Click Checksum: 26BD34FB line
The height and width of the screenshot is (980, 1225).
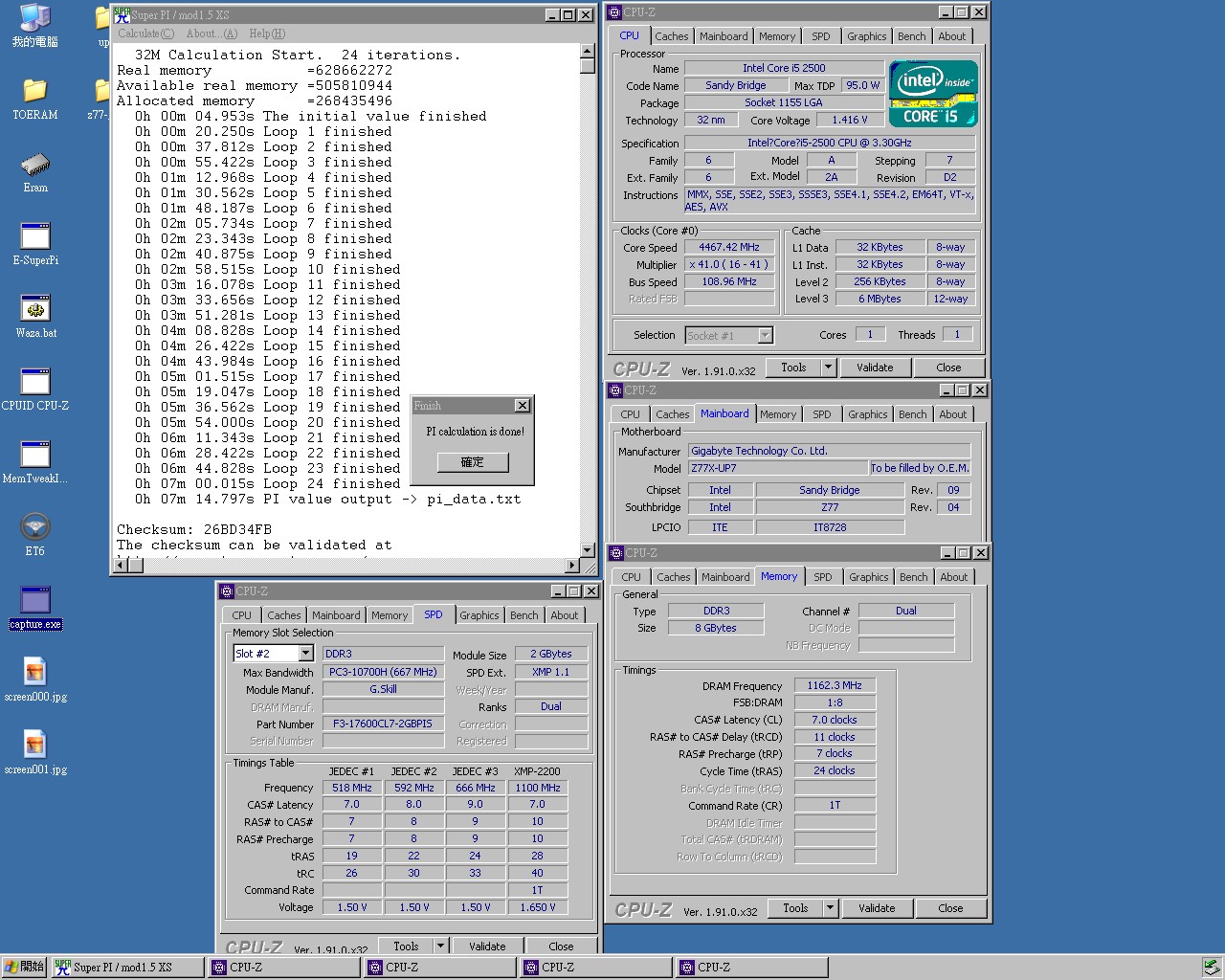194,529
